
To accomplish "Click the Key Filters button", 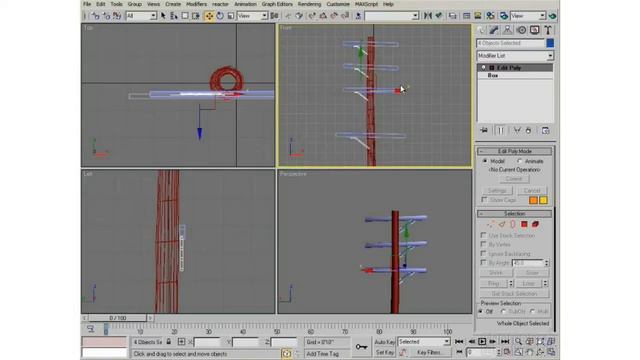I will [429, 352].
